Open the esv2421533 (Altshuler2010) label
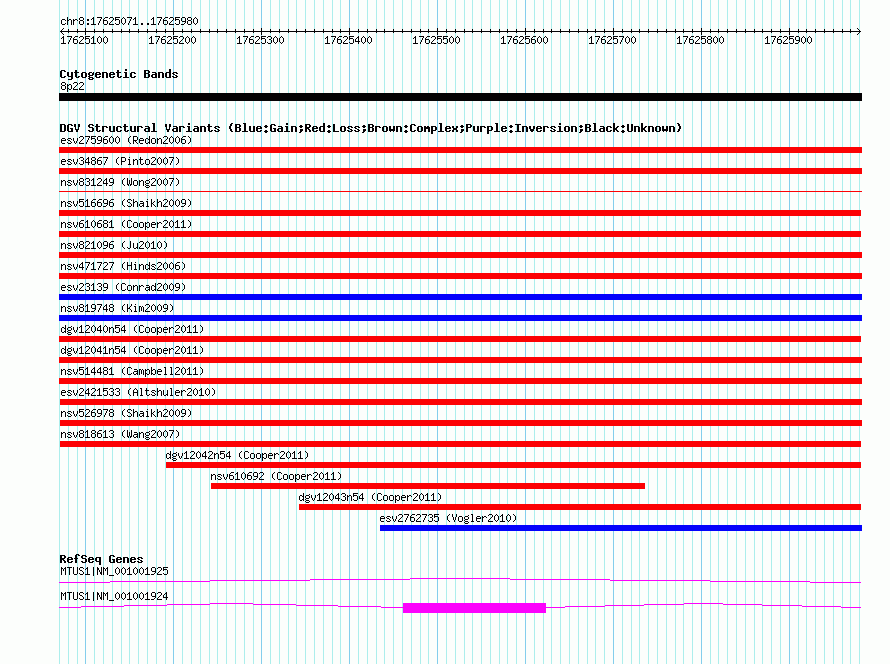Viewport: 890px width, 664px height. point(138,392)
